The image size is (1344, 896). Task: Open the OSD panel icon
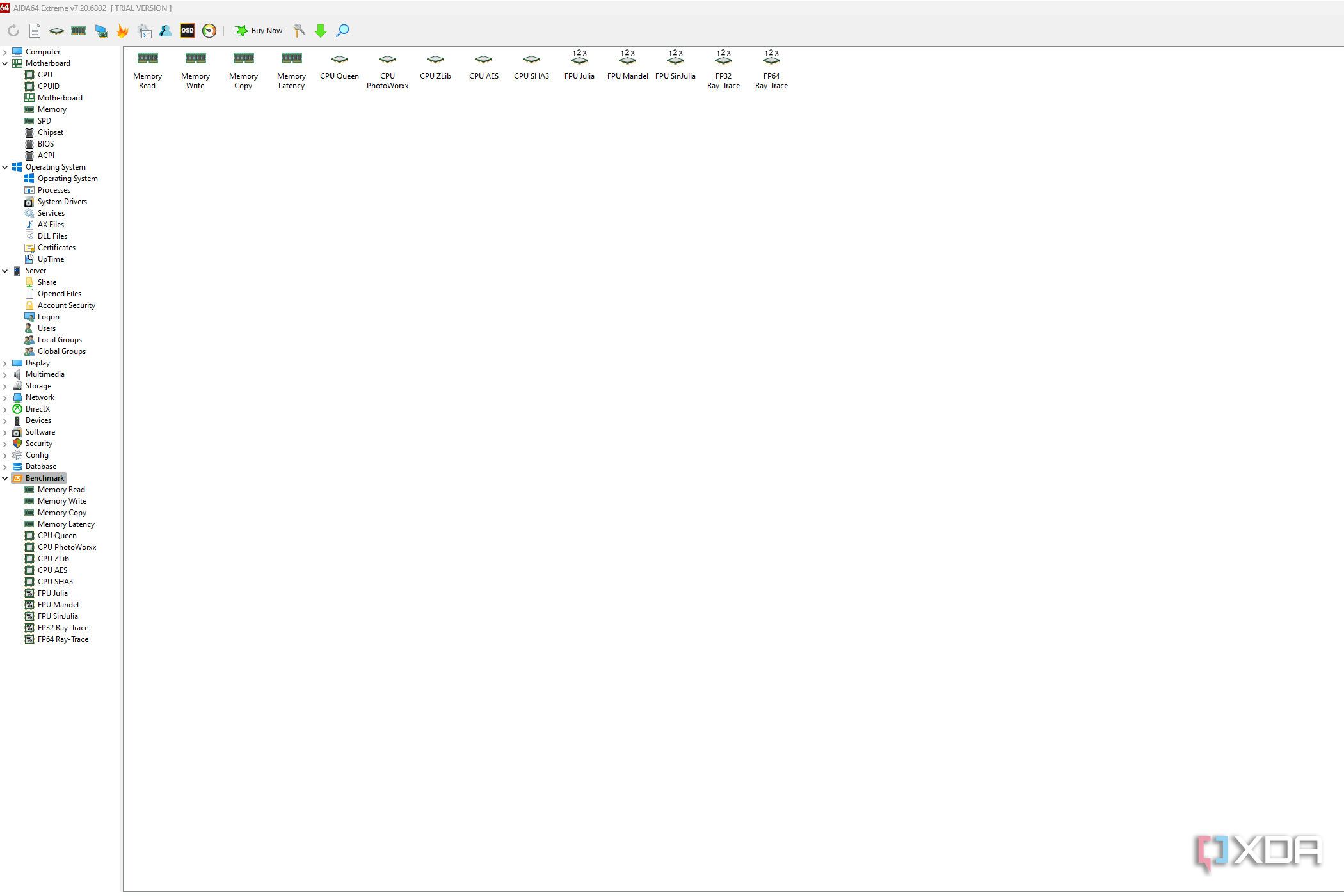[x=188, y=31]
